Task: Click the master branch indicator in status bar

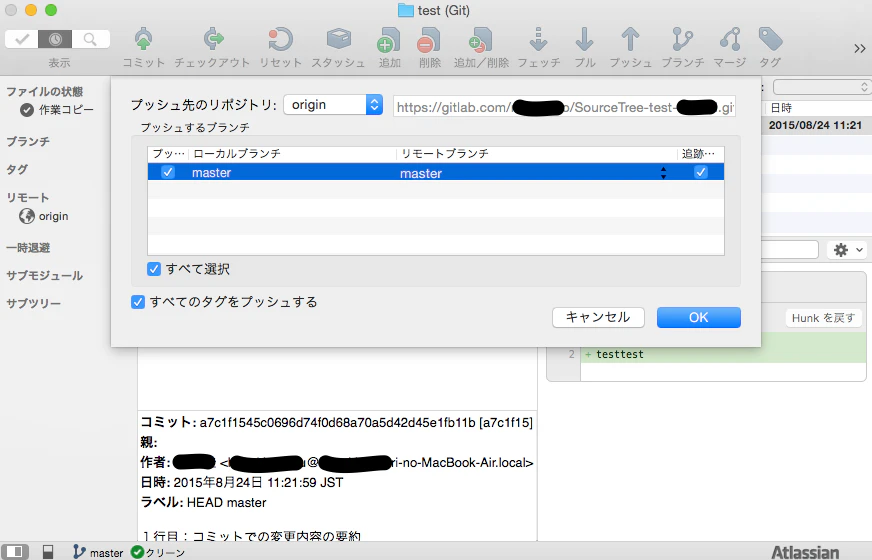Action: [x=98, y=552]
